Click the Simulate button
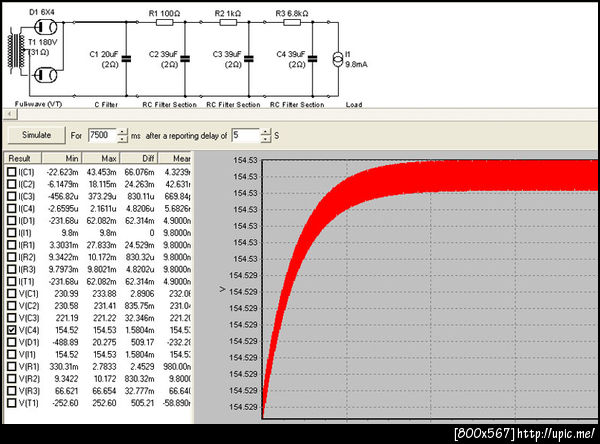Screen dimensions: 600x444 36,135
